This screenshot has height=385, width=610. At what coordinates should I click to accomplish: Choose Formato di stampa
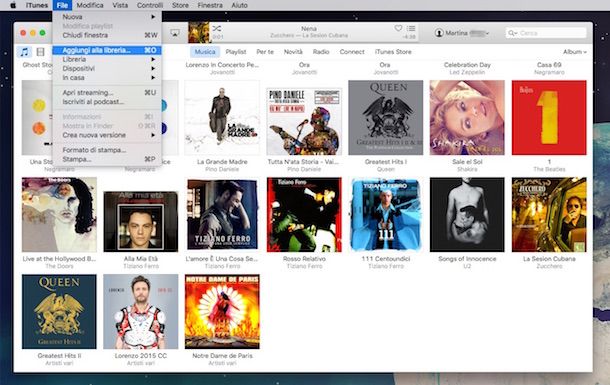[107, 150]
